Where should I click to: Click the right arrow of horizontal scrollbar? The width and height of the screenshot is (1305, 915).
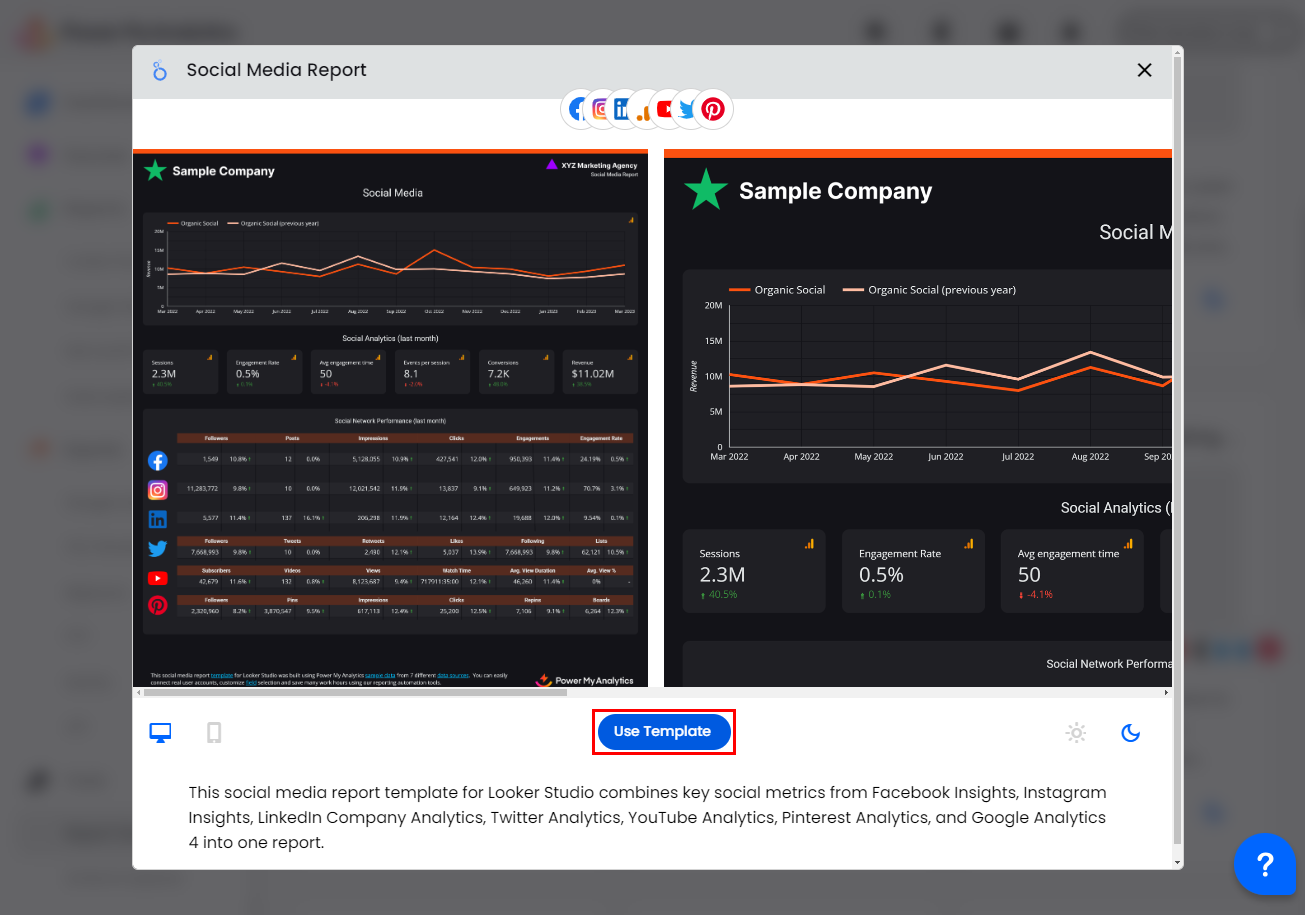tap(1166, 692)
